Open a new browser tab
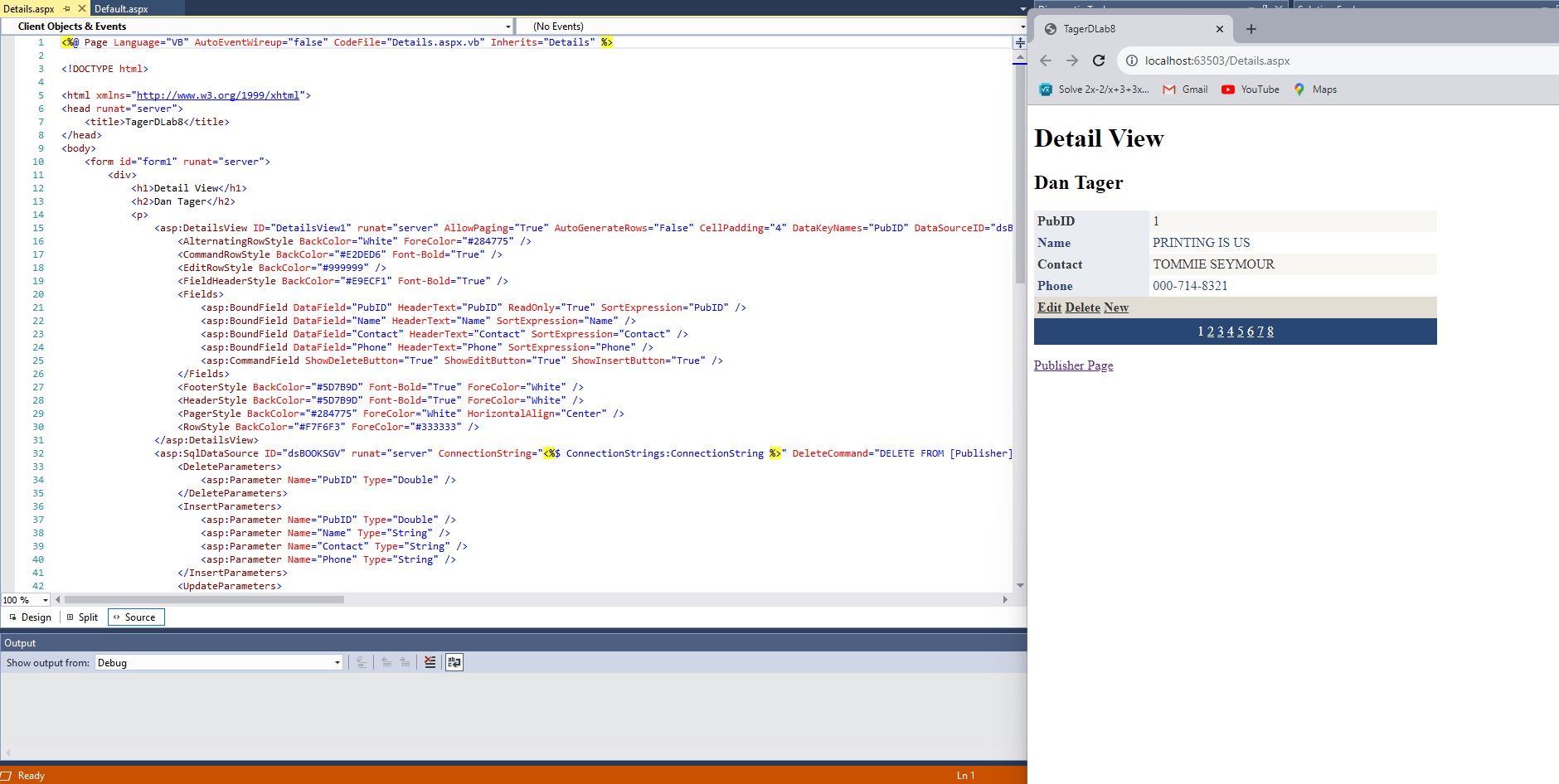This screenshot has height=784, width=1559. (1251, 29)
